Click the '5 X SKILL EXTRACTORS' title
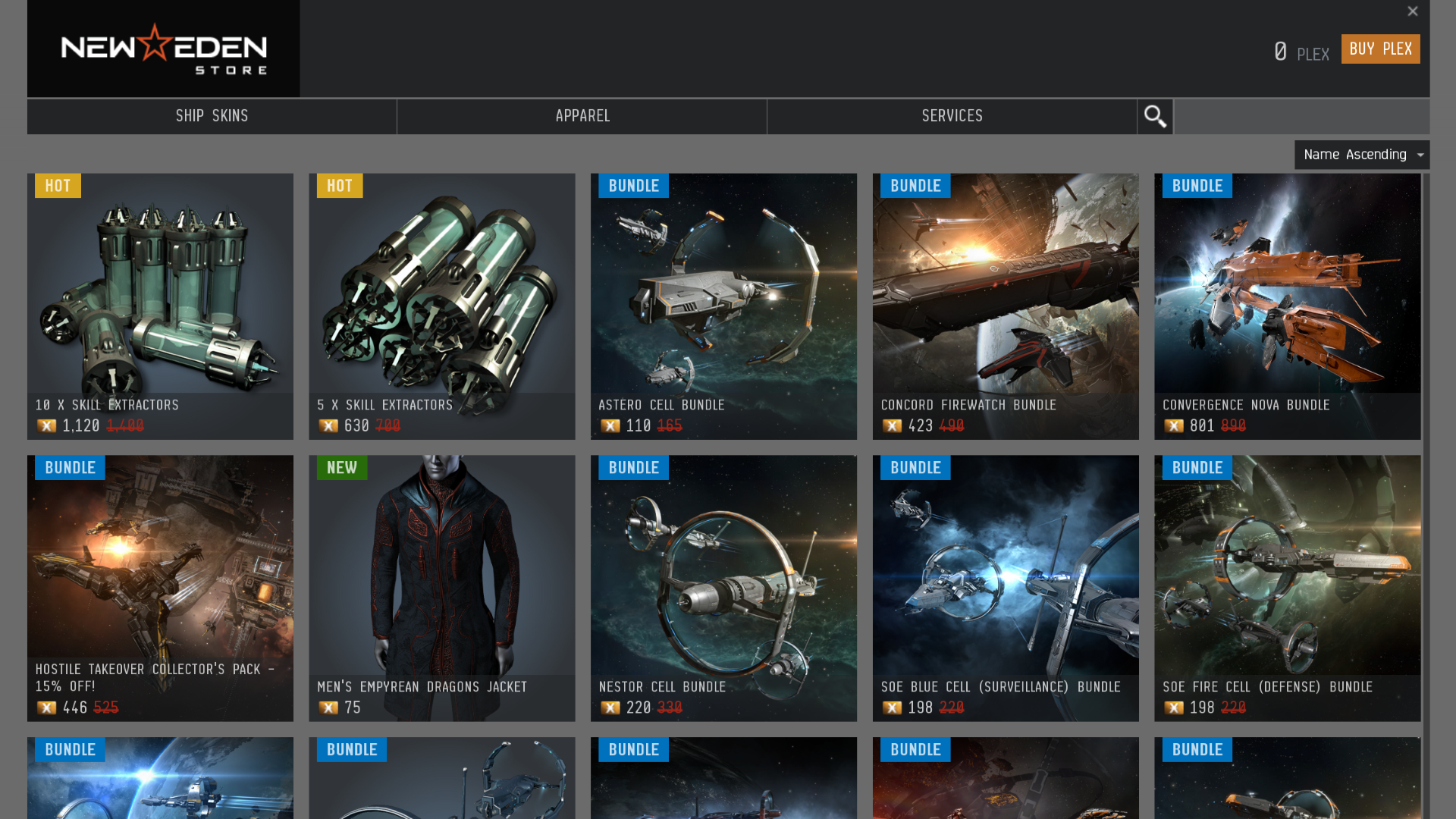The height and width of the screenshot is (819, 1456). (x=384, y=406)
